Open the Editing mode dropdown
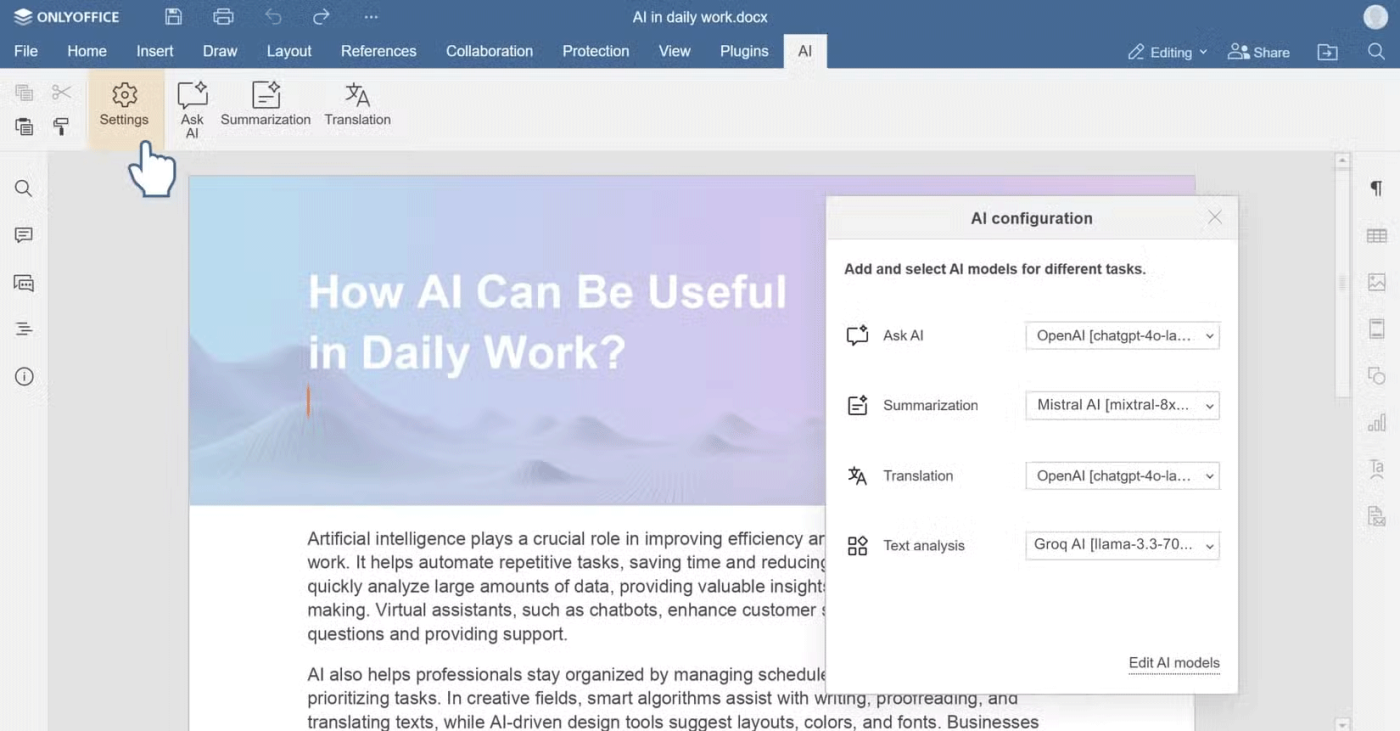Screen dimensions: 1400x731 (1167, 52)
